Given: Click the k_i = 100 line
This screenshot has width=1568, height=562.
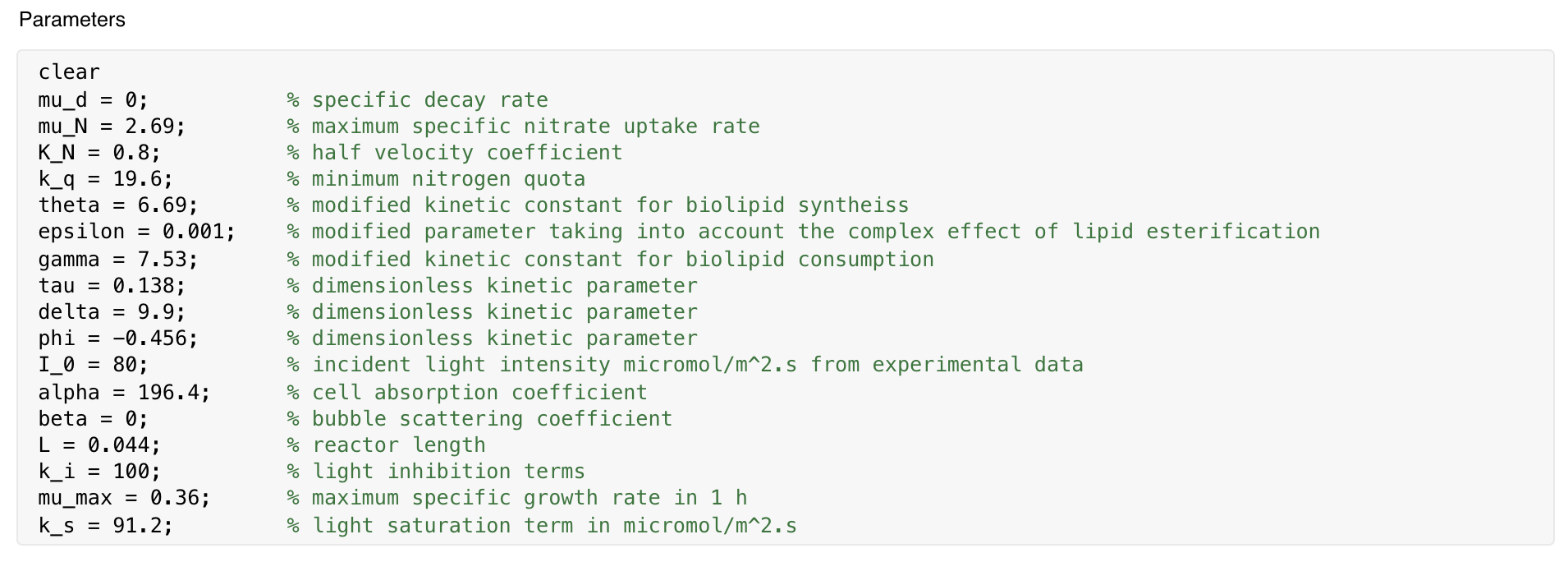Looking at the screenshot, I should pos(99,472).
